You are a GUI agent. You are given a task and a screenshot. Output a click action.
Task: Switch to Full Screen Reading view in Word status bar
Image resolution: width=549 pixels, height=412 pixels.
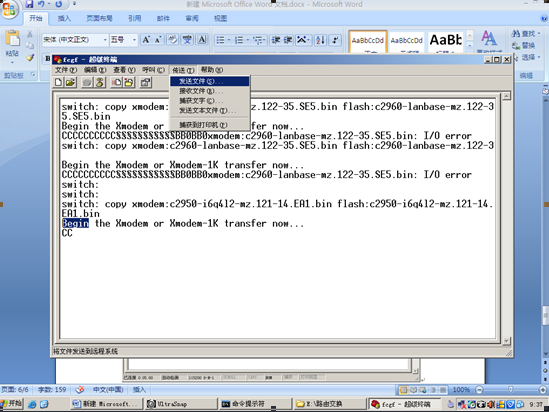tap(414, 390)
